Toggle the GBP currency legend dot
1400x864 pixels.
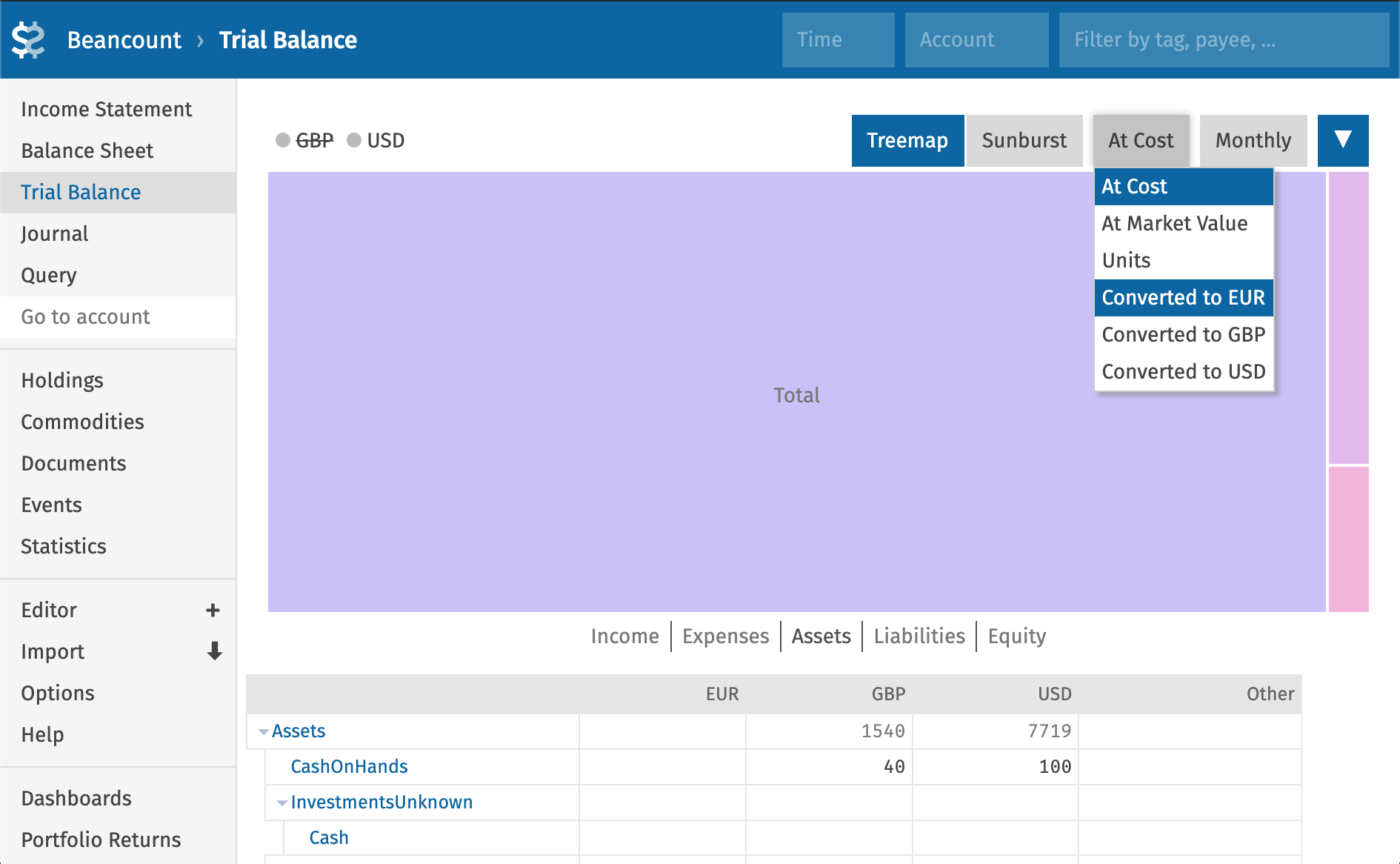click(x=282, y=140)
